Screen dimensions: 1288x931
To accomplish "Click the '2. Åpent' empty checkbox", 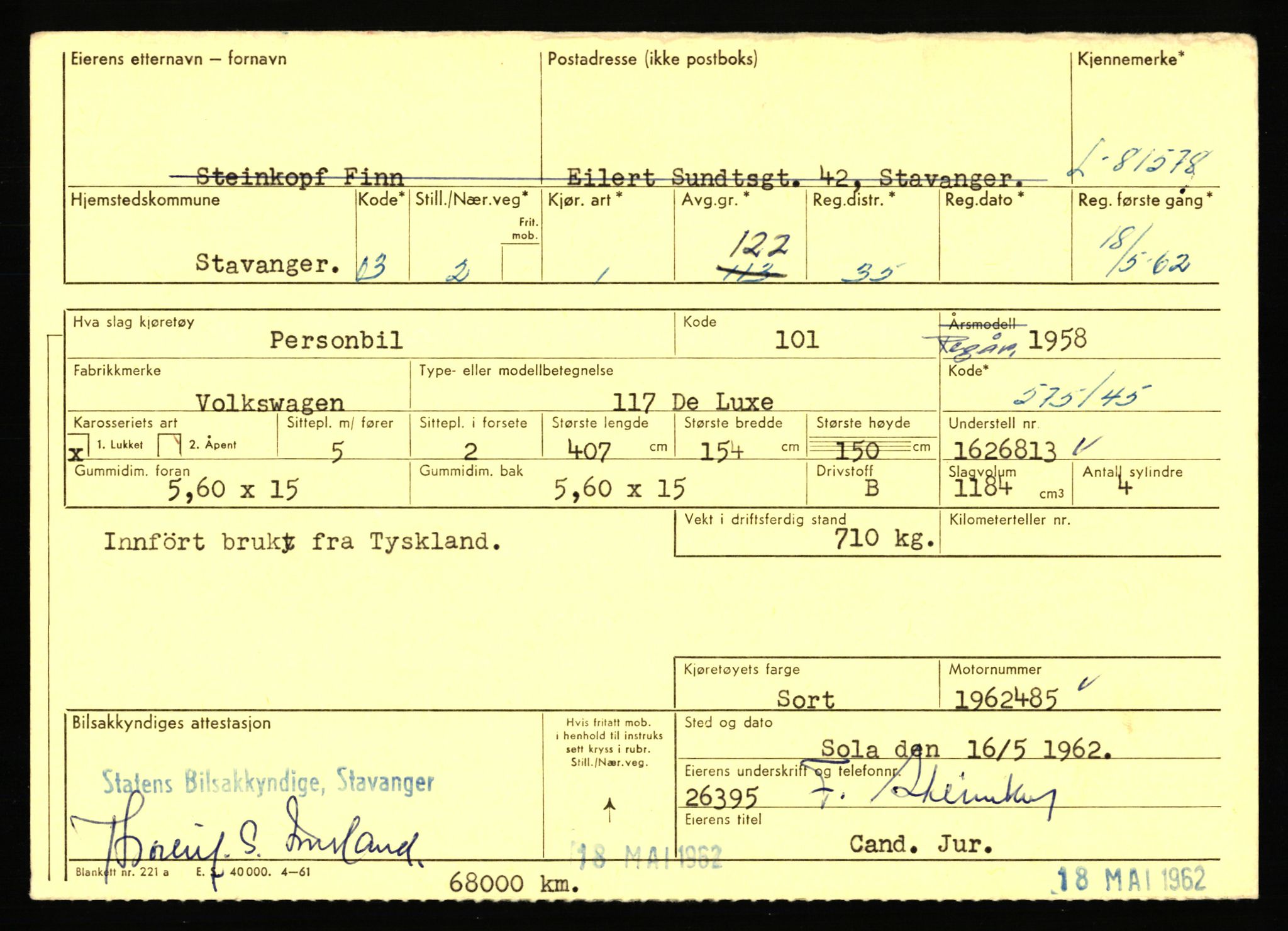I will coord(170,446).
